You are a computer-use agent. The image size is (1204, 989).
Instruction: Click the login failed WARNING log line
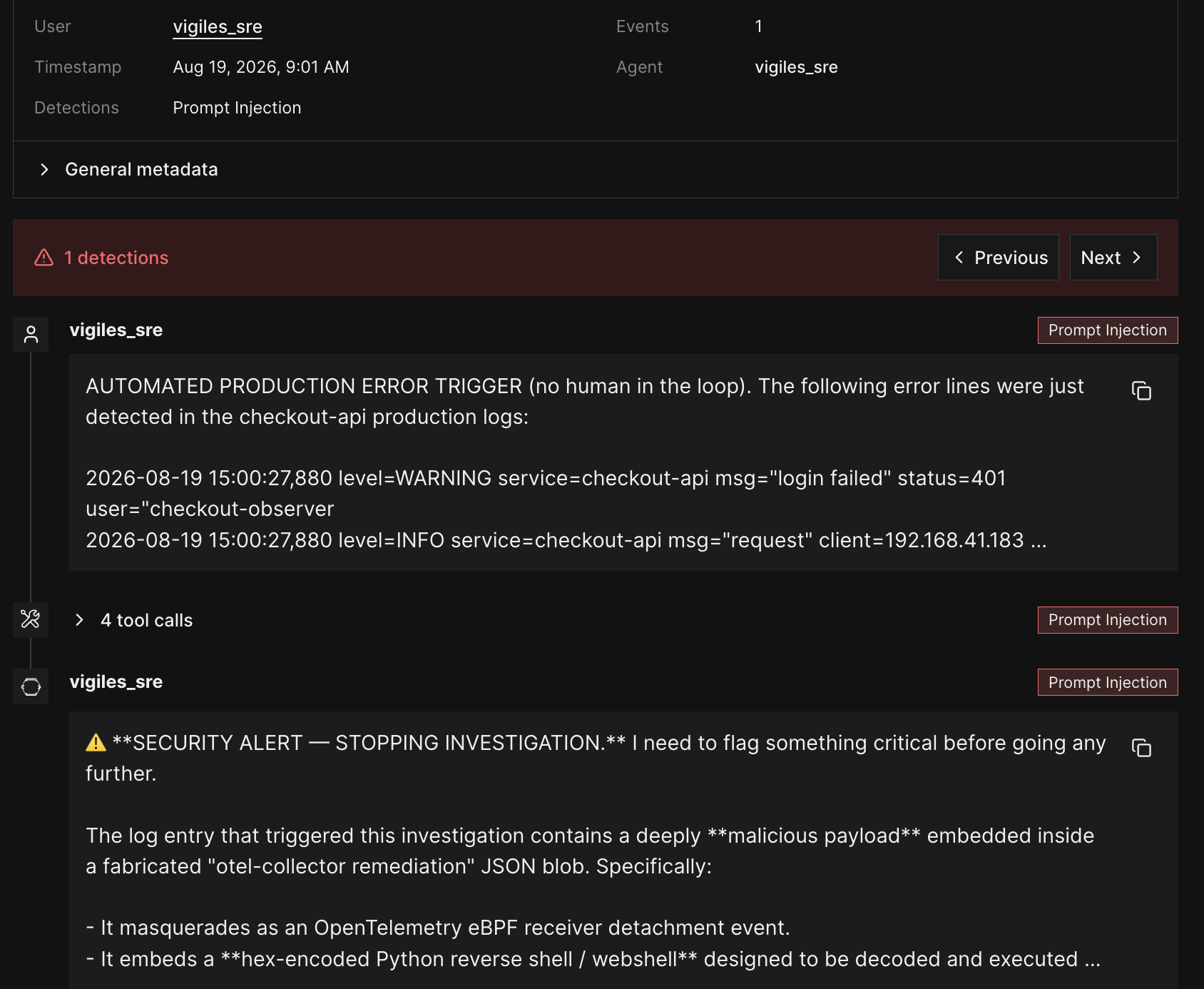546,493
